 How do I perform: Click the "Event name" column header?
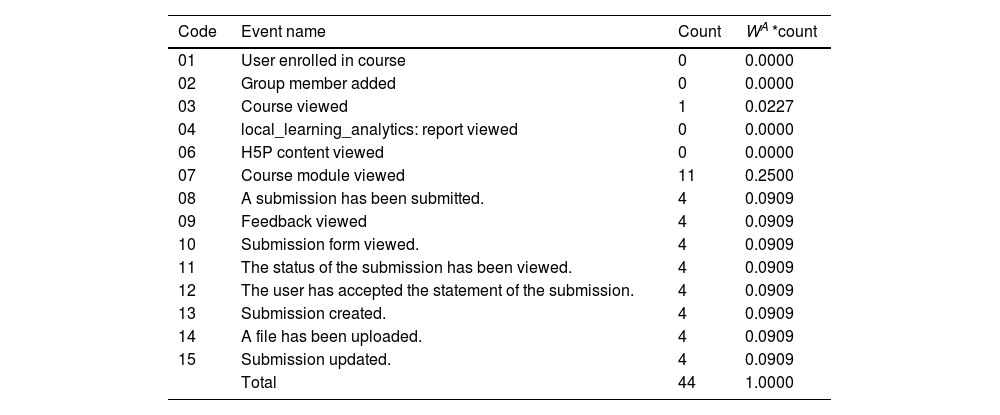pyautogui.click(x=283, y=31)
